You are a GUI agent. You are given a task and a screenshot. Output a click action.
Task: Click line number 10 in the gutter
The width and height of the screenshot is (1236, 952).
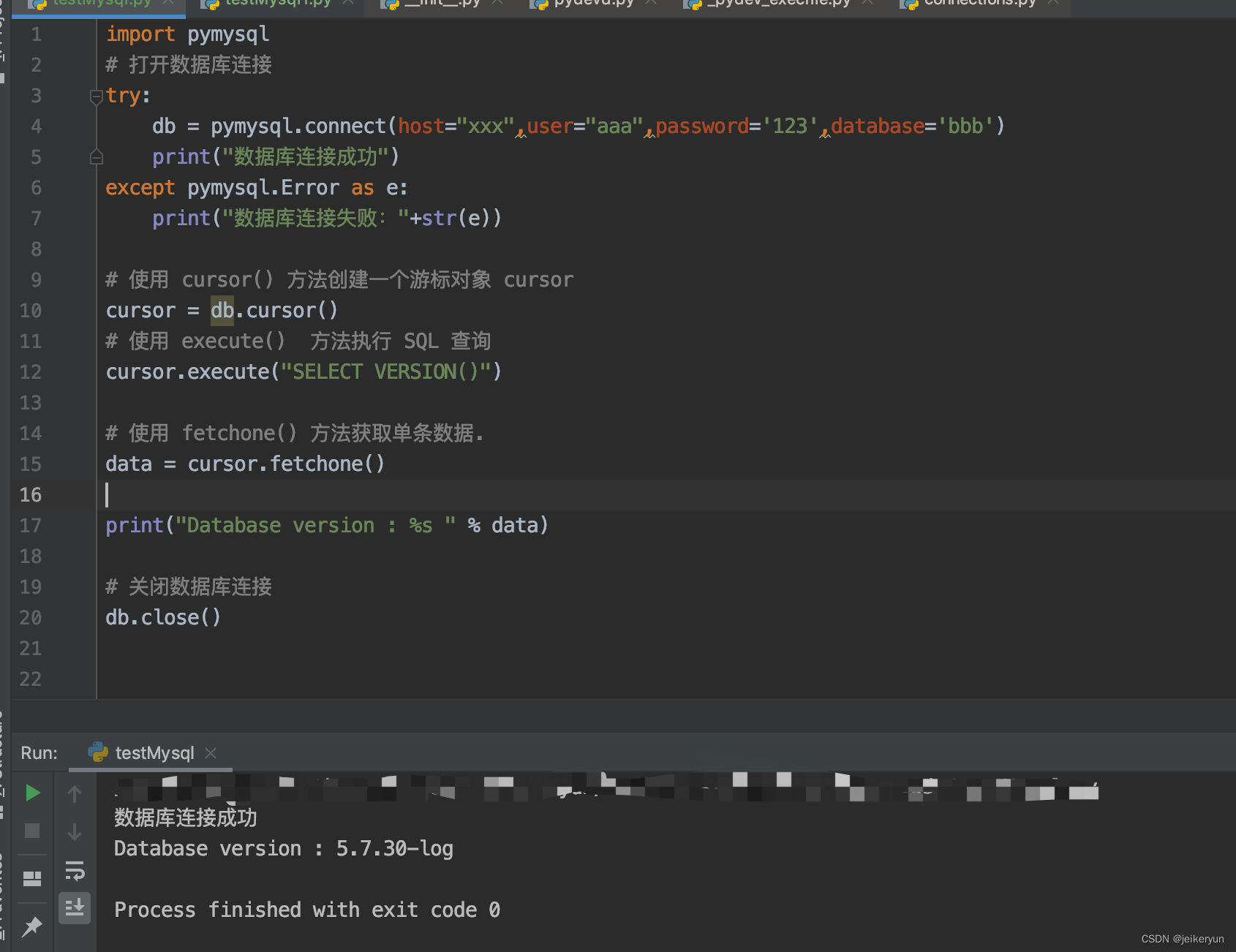31,311
